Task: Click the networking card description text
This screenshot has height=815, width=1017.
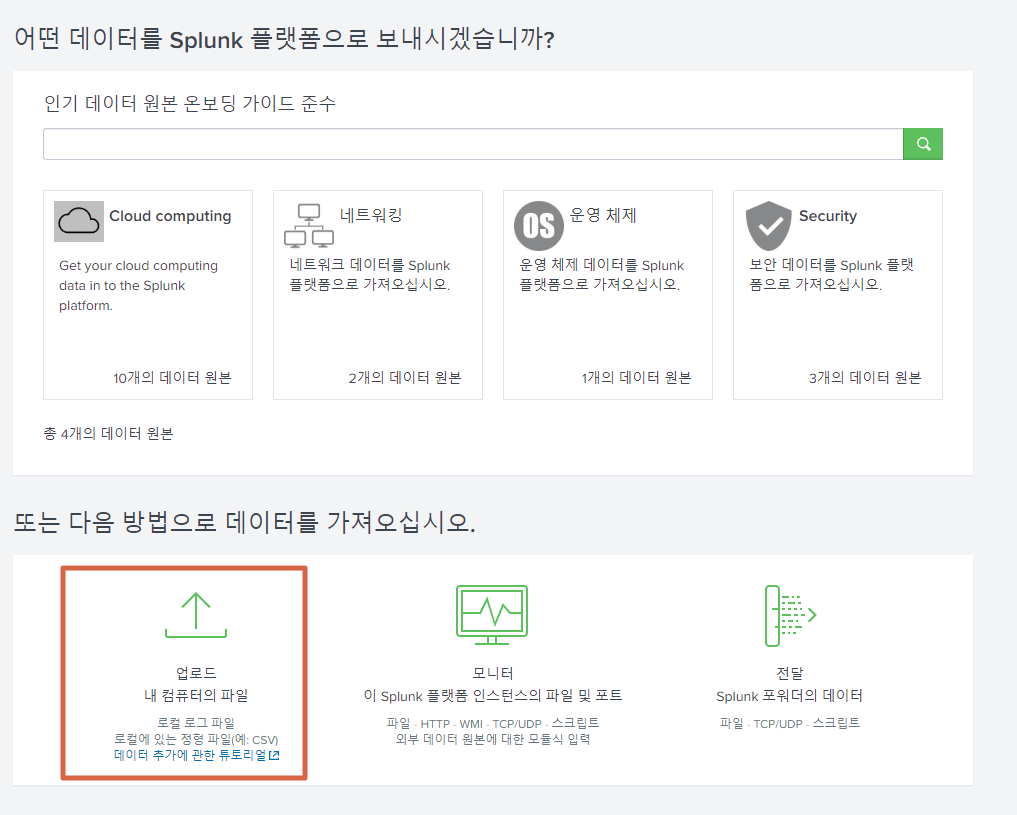Action: pyautogui.click(x=370, y=275)
